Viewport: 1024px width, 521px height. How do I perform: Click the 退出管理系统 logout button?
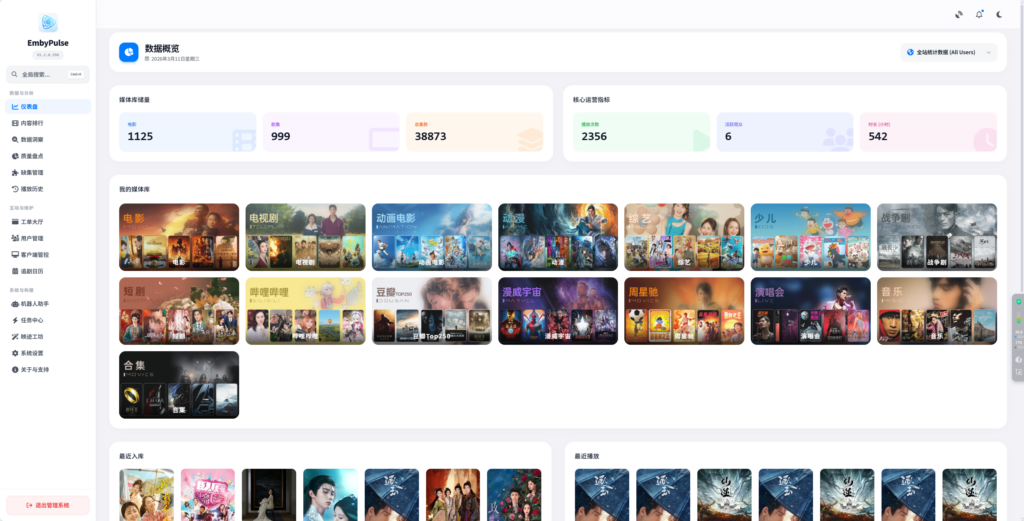point(48,505)
